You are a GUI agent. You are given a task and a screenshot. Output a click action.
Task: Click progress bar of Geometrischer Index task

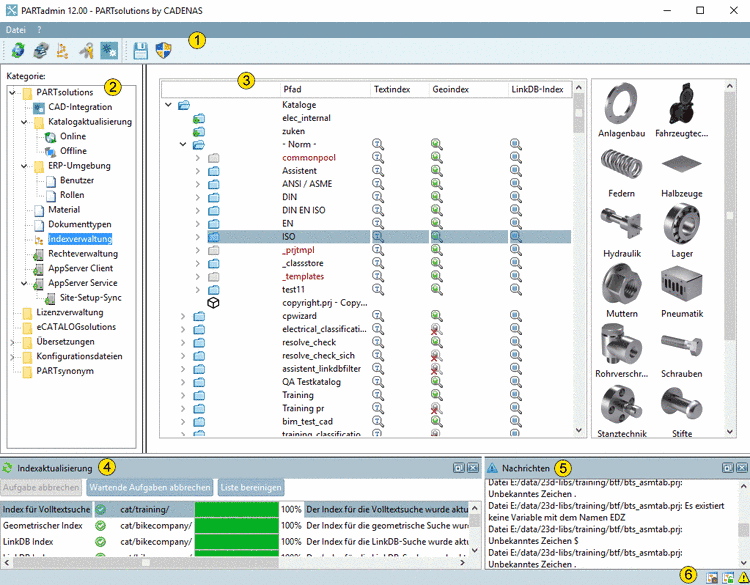236,525
